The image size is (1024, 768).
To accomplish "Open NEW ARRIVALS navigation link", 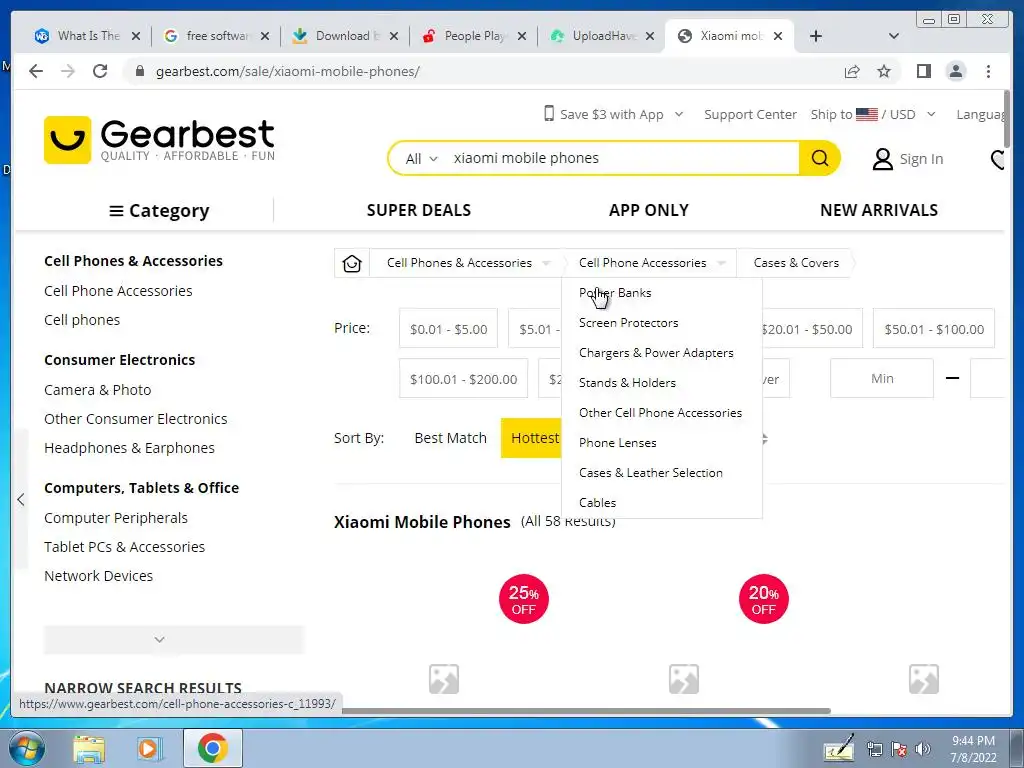I will point(879,210).
